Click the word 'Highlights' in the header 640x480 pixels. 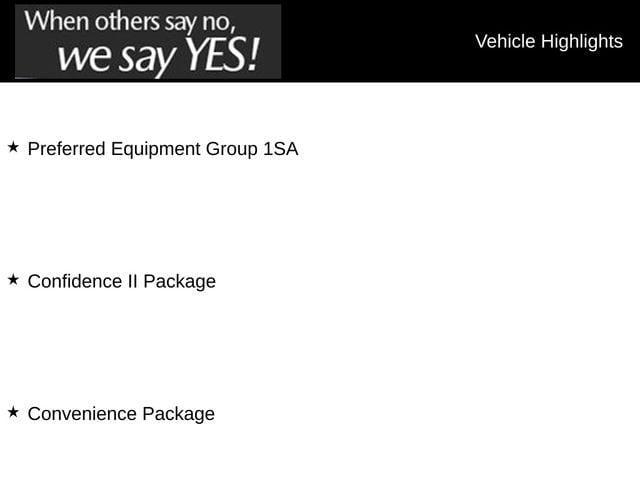point(582,41)
